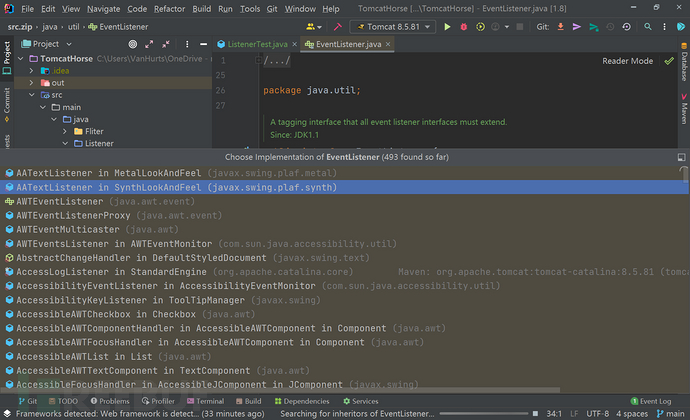Open the Tomcat 8.5.81 run configuration dropdown
The image size is (690, 420).
click(x=393, y=26)
